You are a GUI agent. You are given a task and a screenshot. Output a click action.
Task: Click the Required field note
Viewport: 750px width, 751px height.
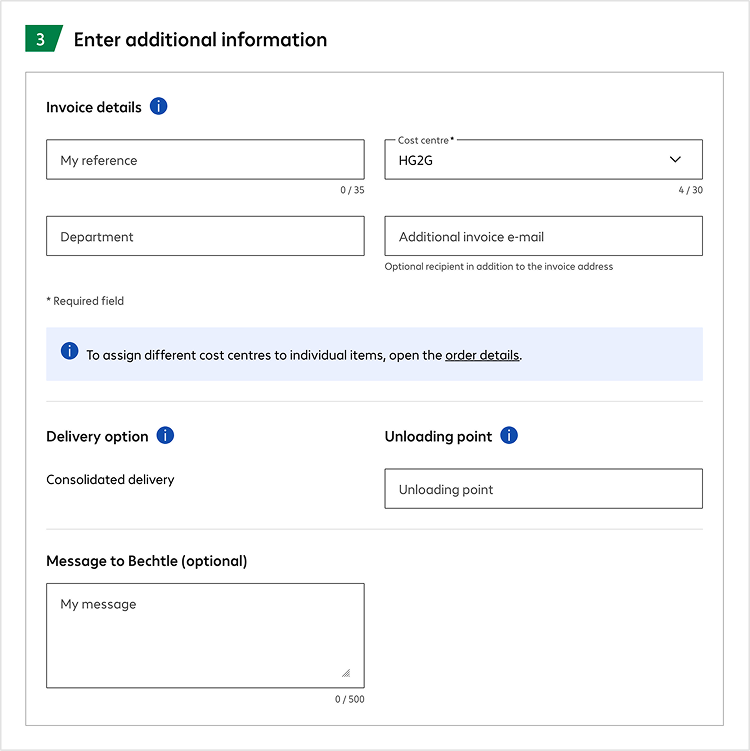click(x=85, y=301)
